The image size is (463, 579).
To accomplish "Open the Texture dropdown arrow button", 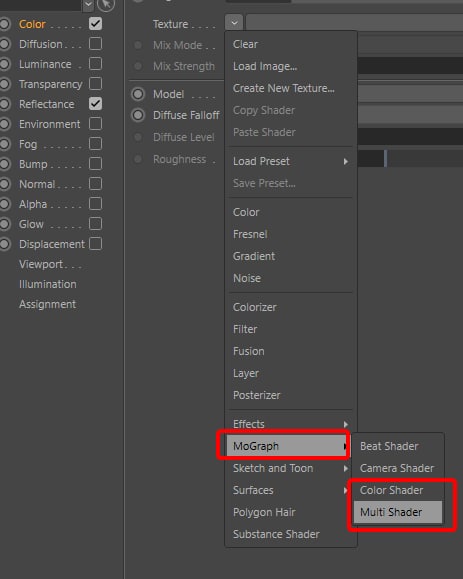I will (234, 23).
